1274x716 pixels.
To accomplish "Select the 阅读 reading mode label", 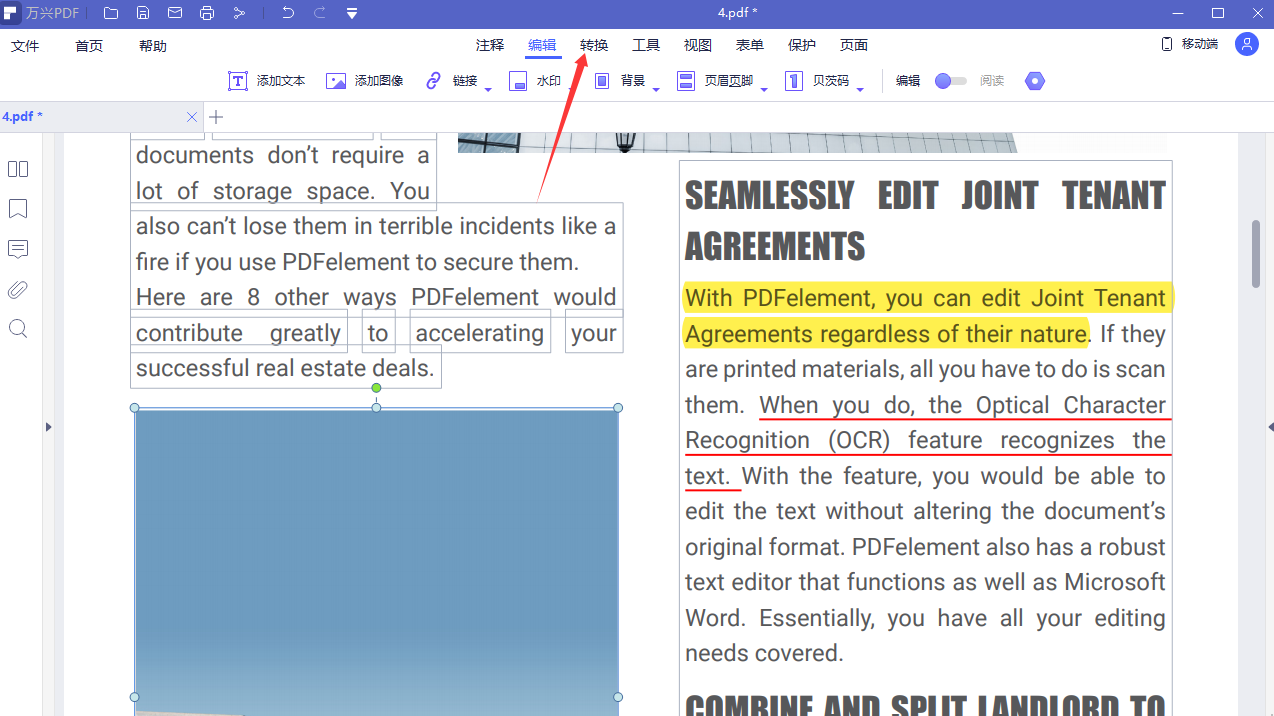I will pos(992,81).
